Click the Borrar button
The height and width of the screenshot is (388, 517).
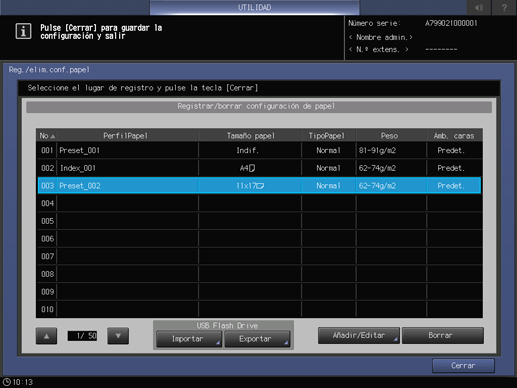coord(443,335)
